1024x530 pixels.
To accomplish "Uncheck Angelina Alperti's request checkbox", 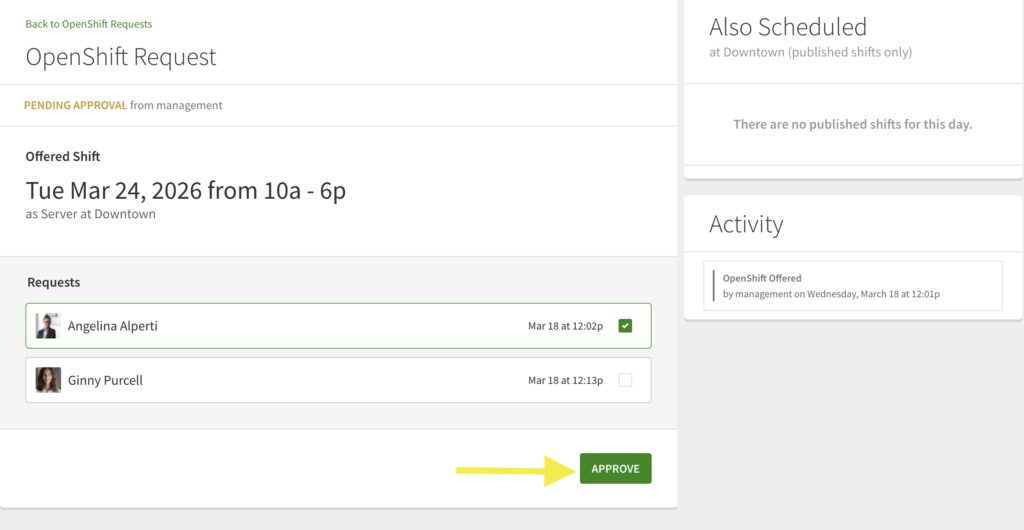I will coord(625,325).
